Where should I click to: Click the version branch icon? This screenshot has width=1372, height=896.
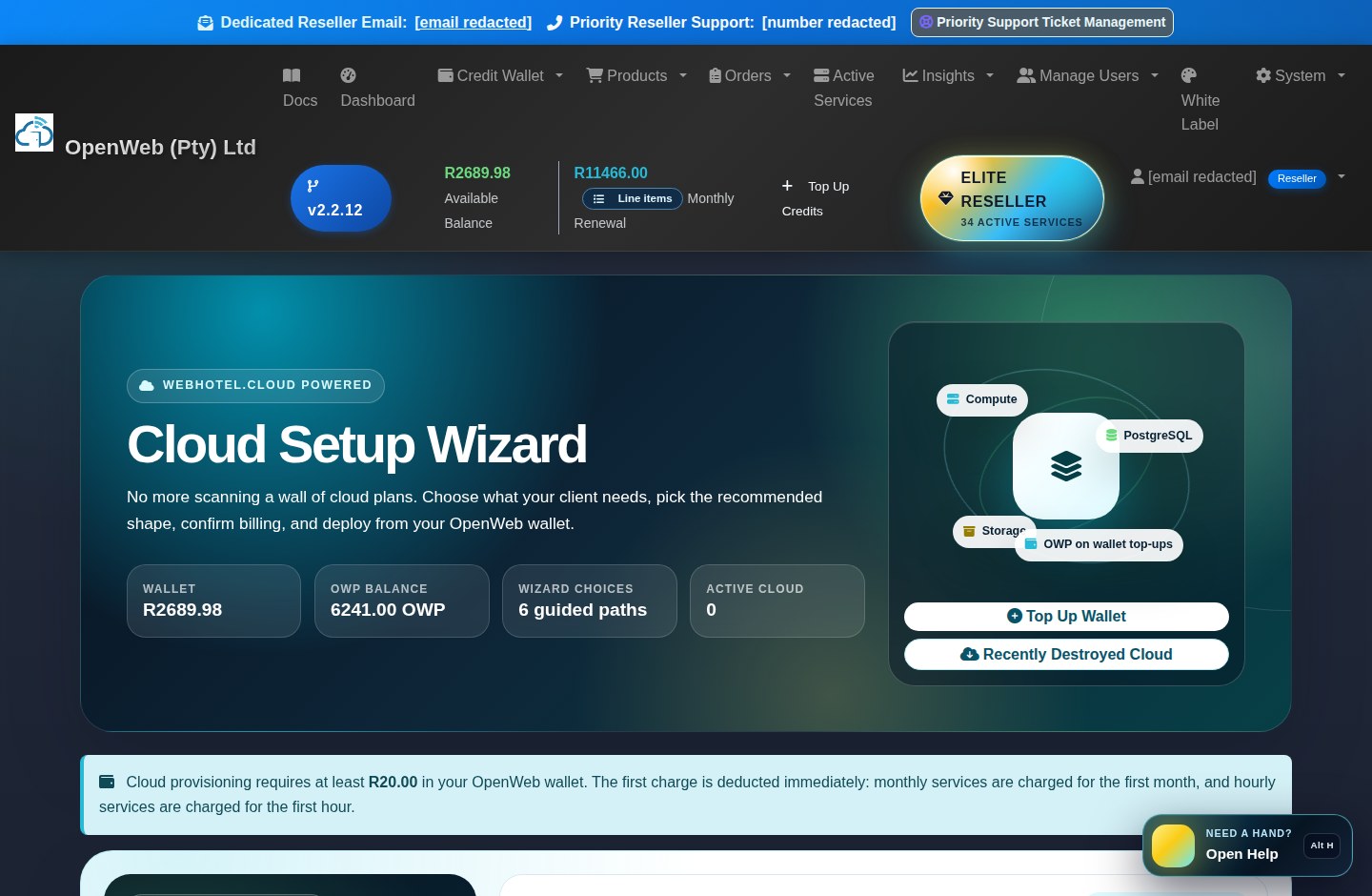tap(313, 186)
